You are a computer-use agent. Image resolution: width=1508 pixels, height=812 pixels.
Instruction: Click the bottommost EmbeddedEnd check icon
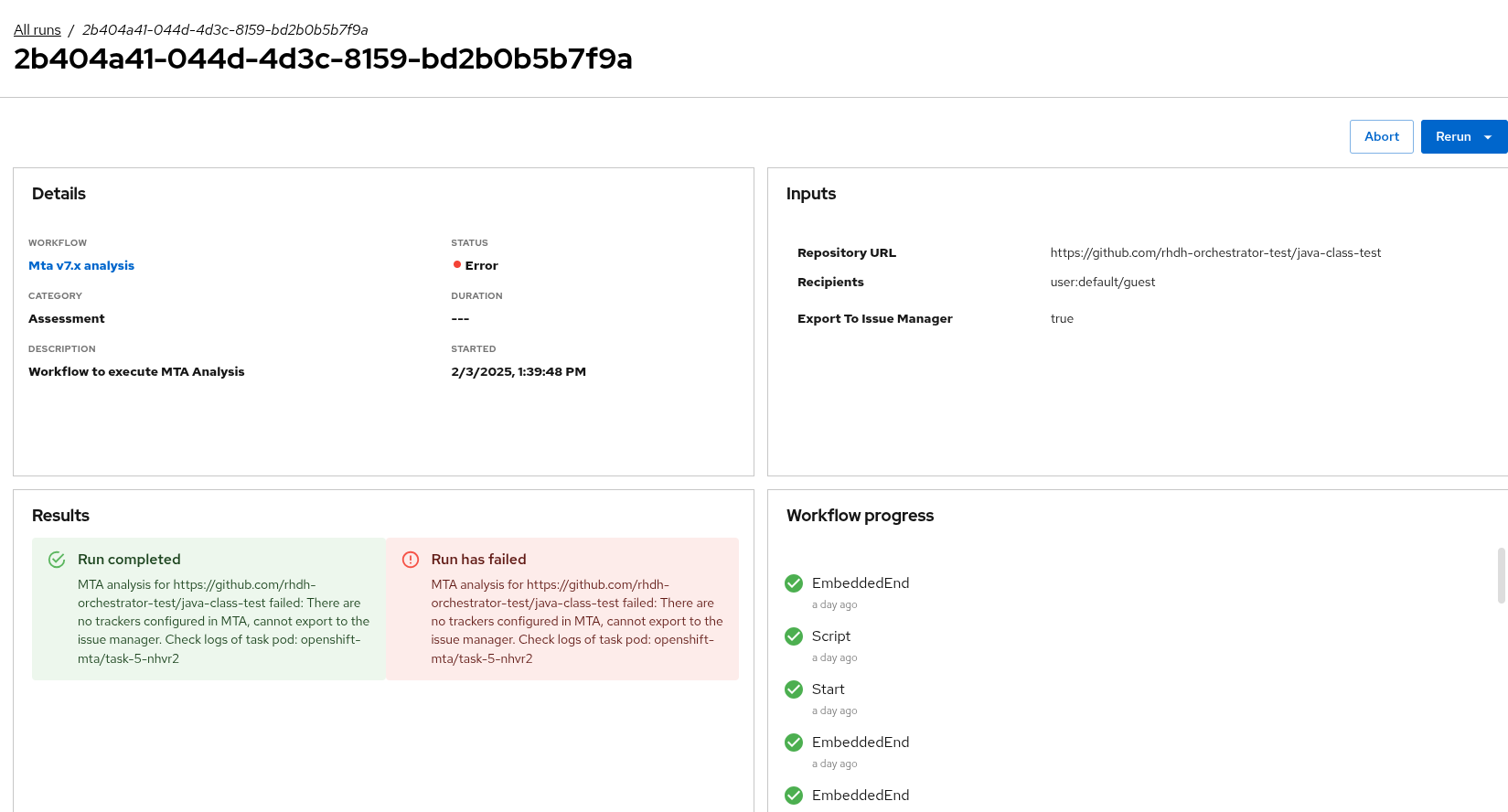click(x=794, y=796)
